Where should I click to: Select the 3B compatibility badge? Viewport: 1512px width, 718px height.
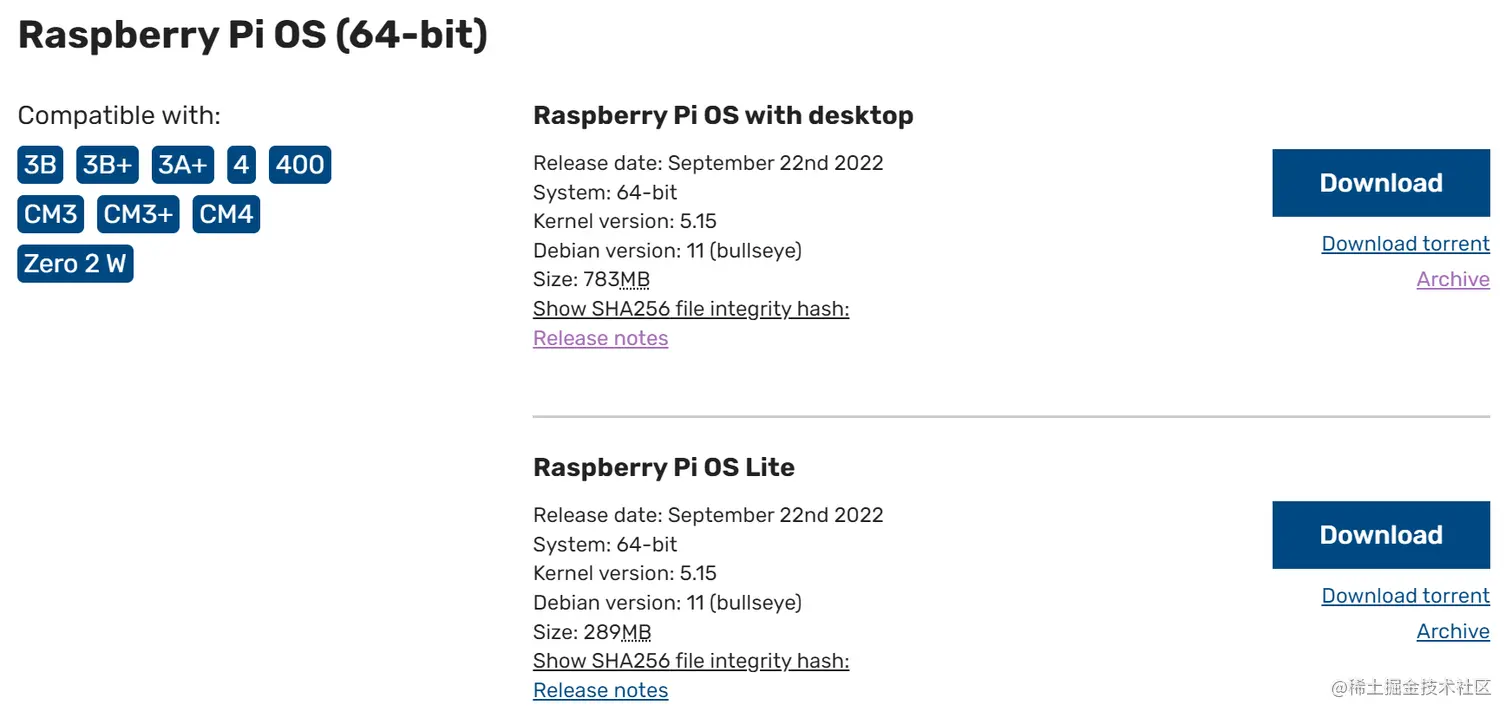pos(40,164)
